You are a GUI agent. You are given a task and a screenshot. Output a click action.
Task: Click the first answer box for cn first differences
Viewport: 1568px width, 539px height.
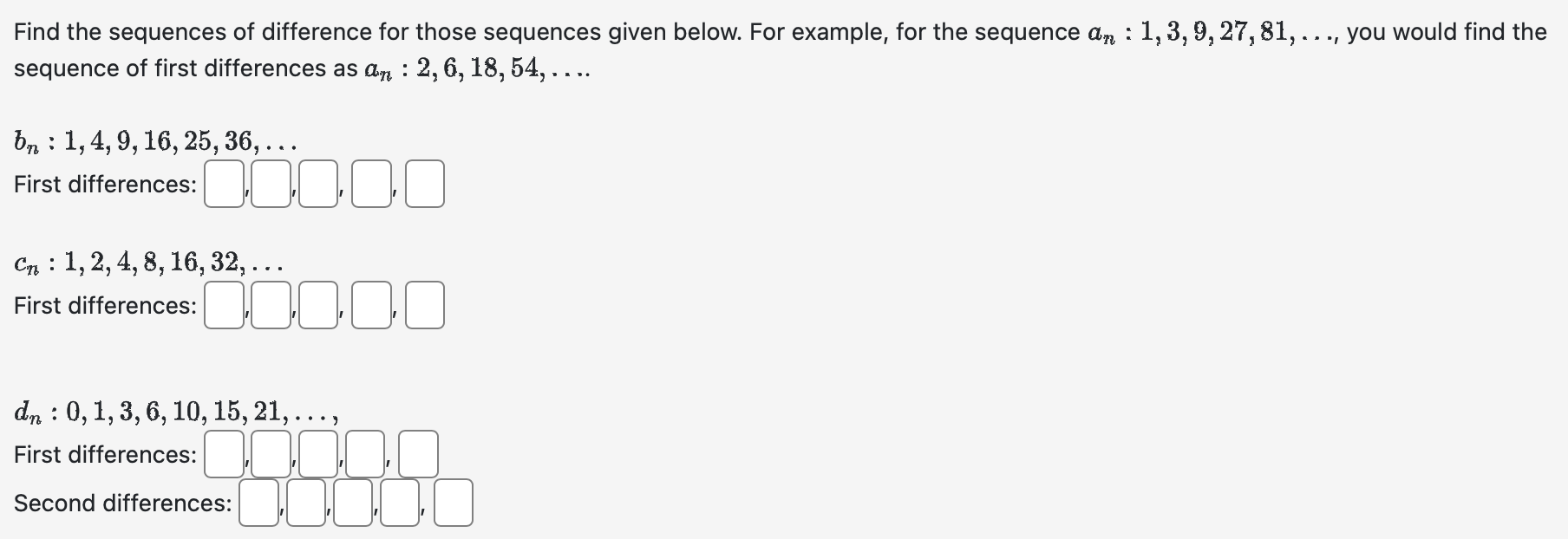(x=224, y=305)
